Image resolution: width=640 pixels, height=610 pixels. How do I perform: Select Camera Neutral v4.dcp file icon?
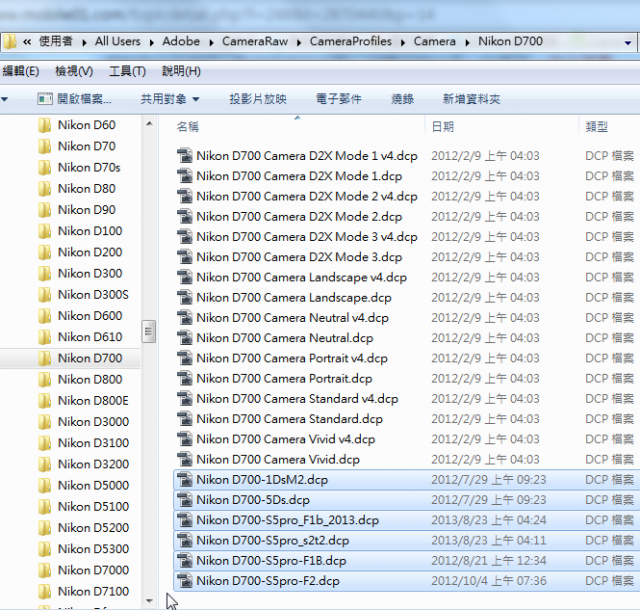tap(185, 318)
